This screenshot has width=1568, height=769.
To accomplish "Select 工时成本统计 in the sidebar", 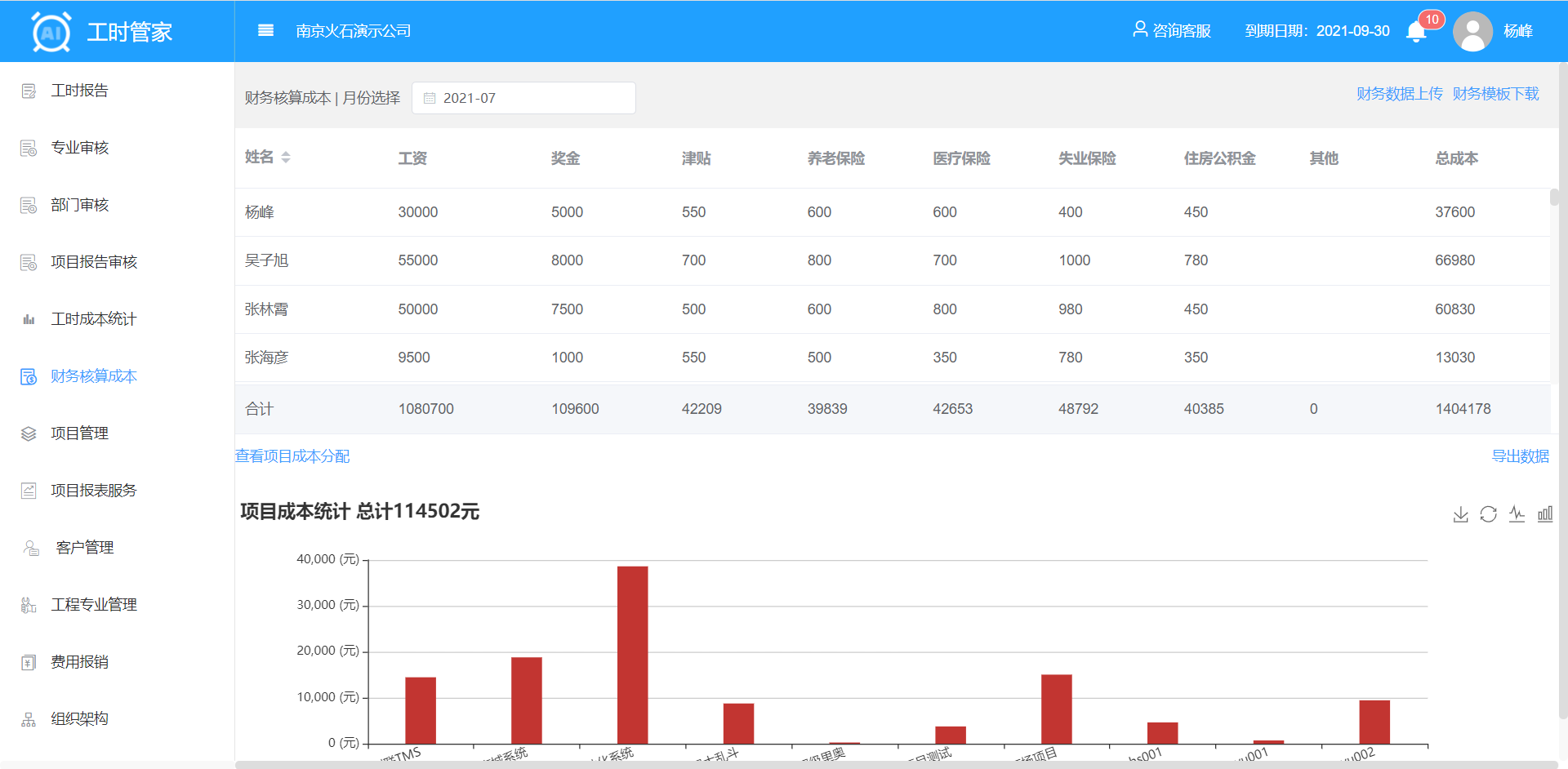I will coord(93,319).
